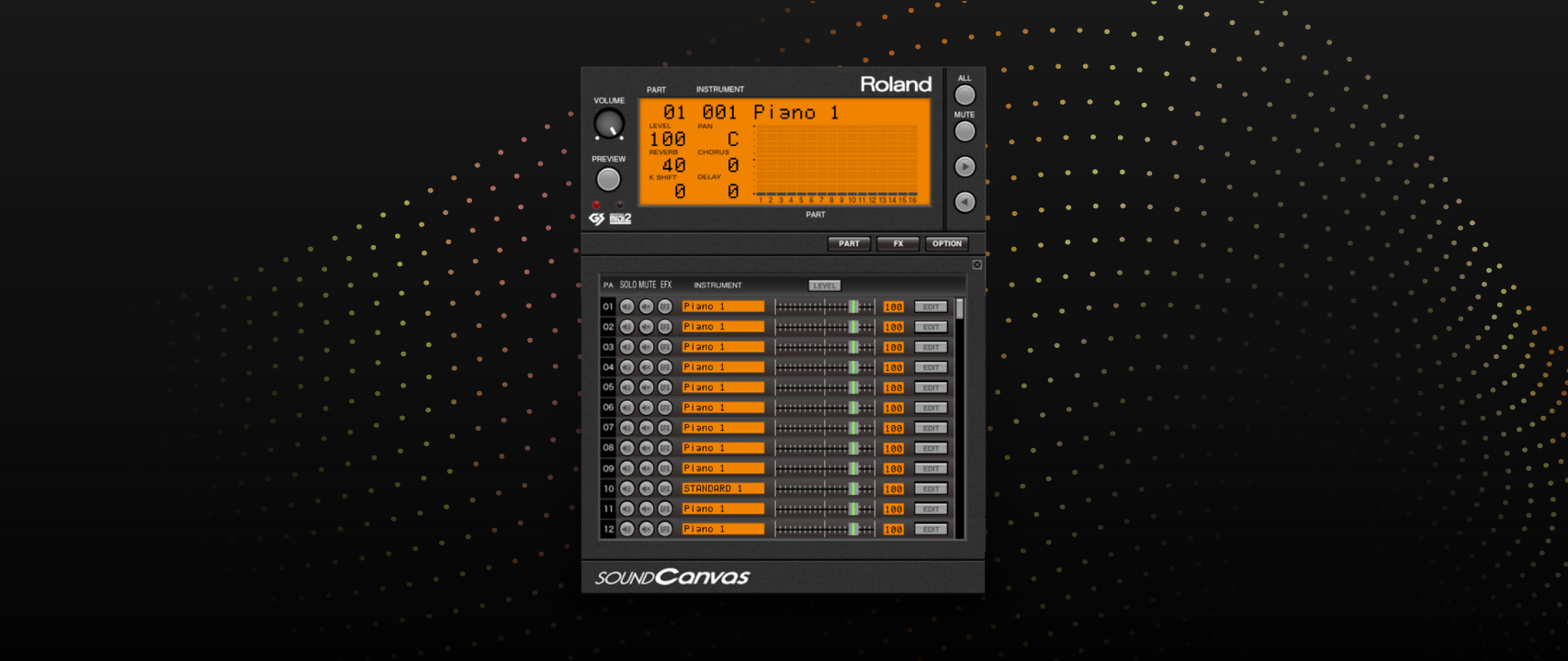The width and height of the screenshot is (1568, 661).
Task: Solo part 02
Action: [x=627, y=327]
